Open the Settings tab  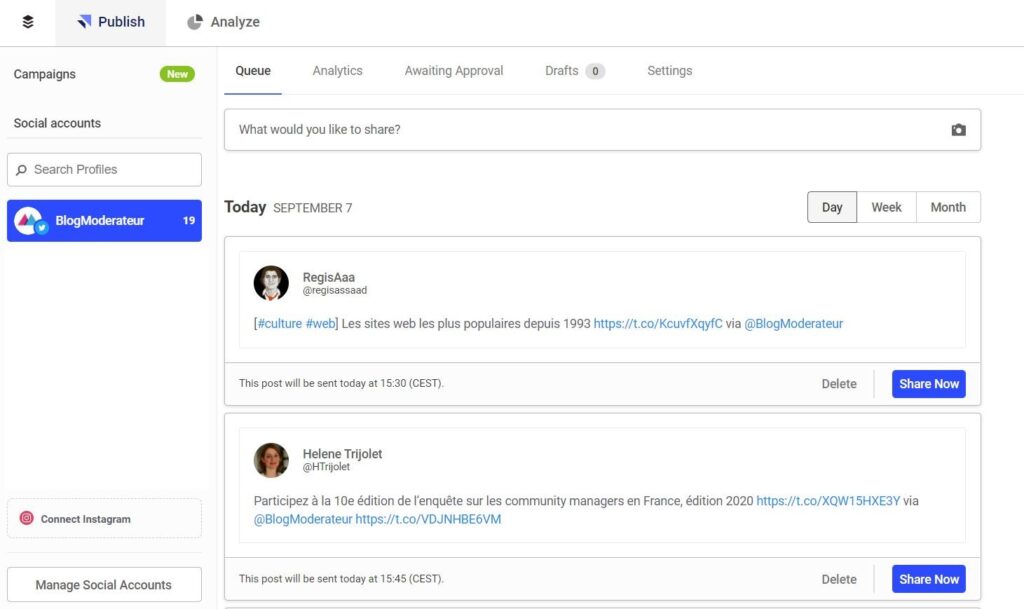click(669, 71)
